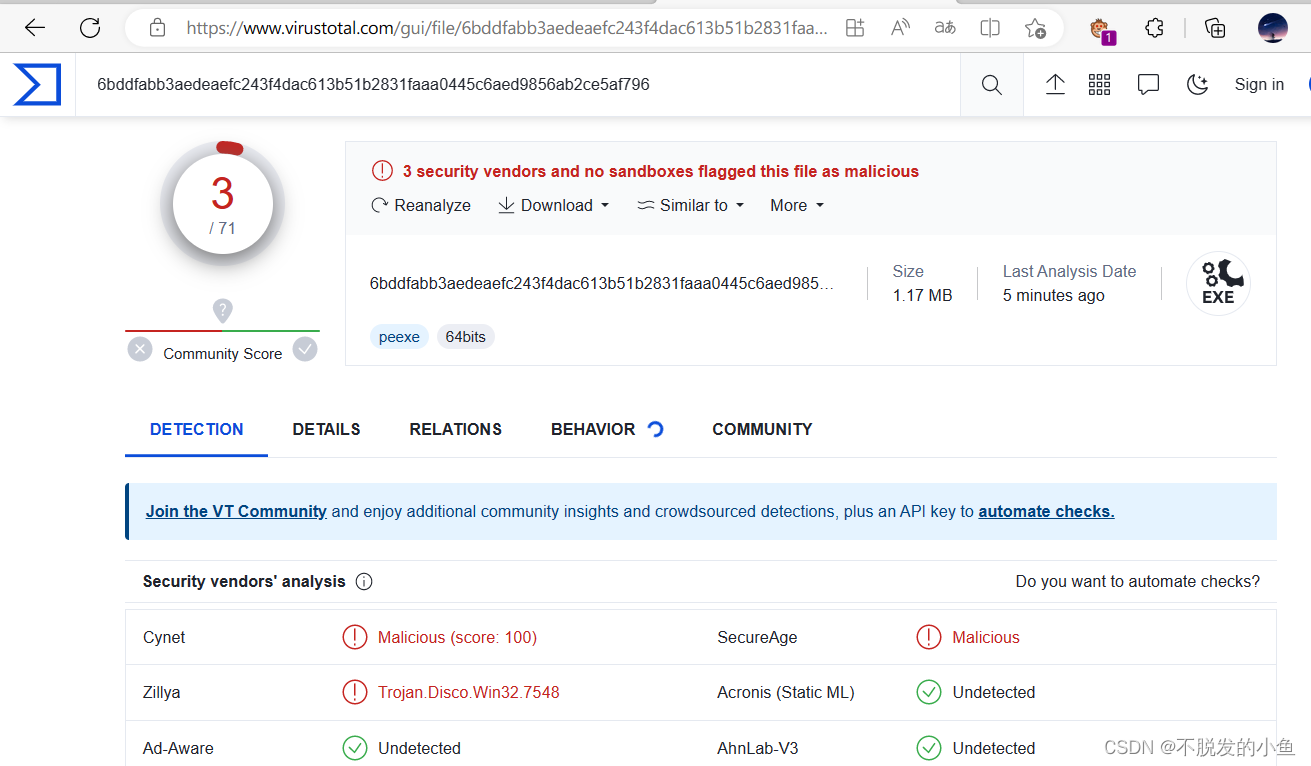This screenshot has width=1311, height=766.
Task: Reload the page with refresh icon
Action: coord(90,28)
